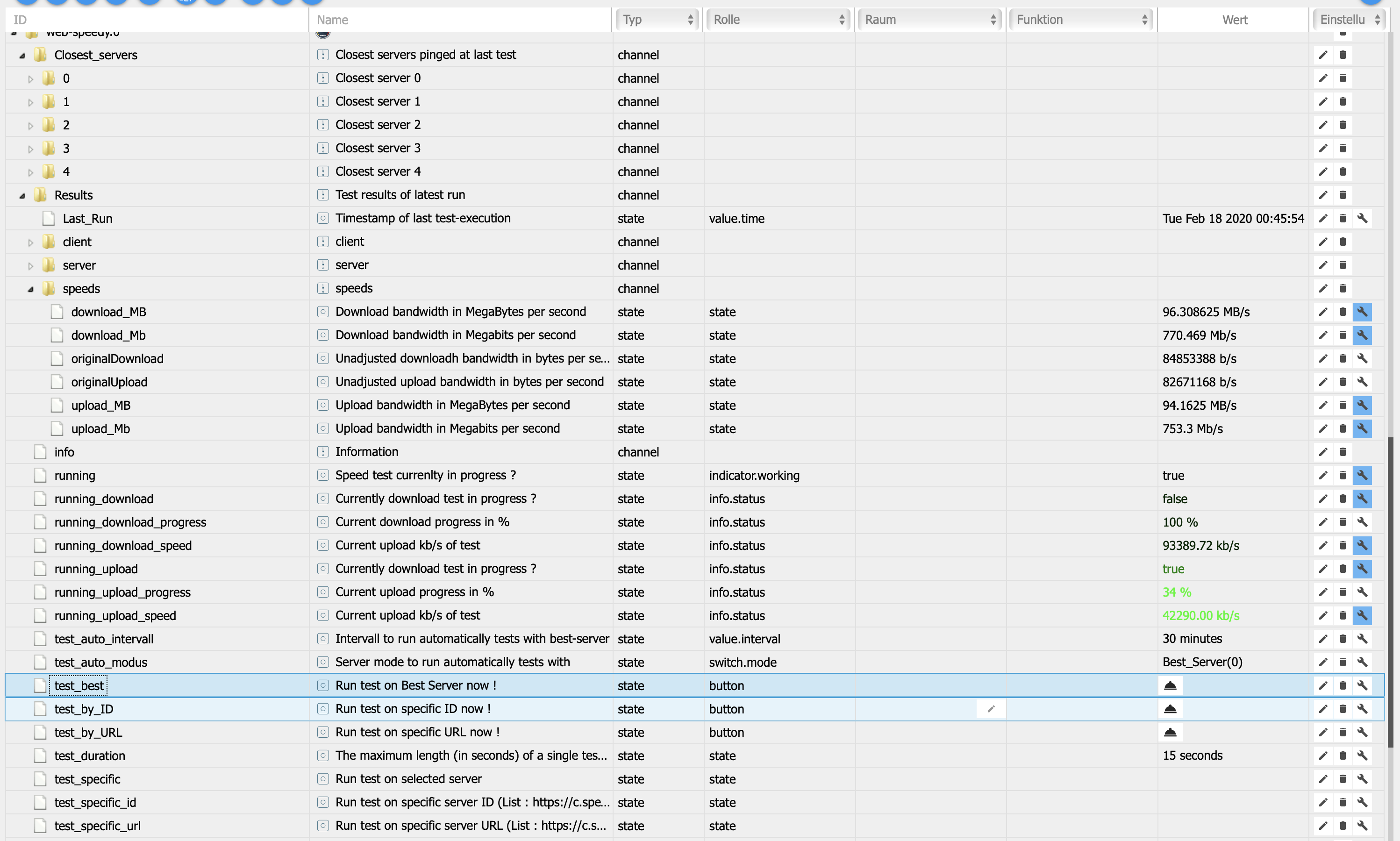This screenshot has height=841, width=1400.
Task: Click delete trash icon for download_MB row
Action: click(1343, 312)
